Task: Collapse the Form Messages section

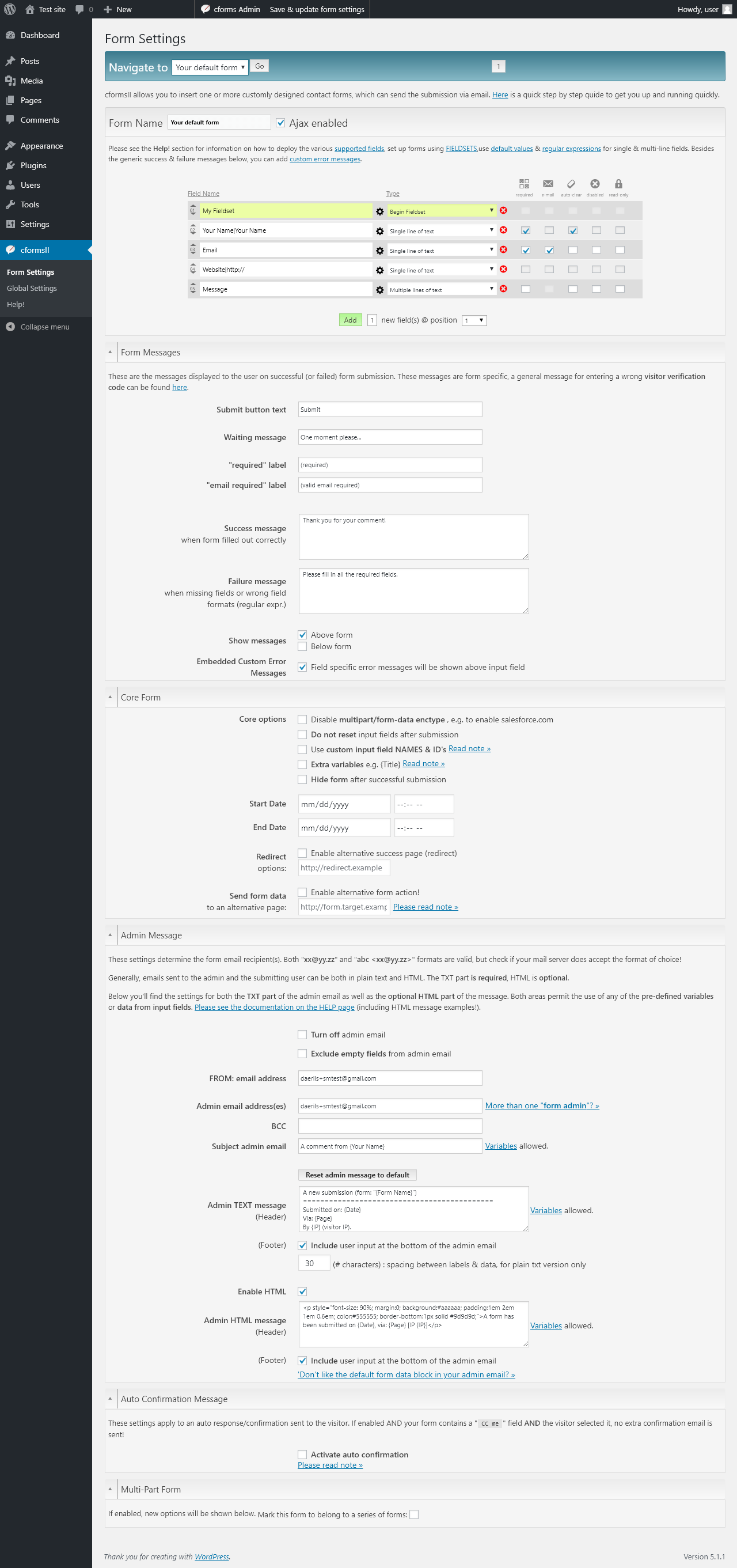Action: click(x=110, y=353)
